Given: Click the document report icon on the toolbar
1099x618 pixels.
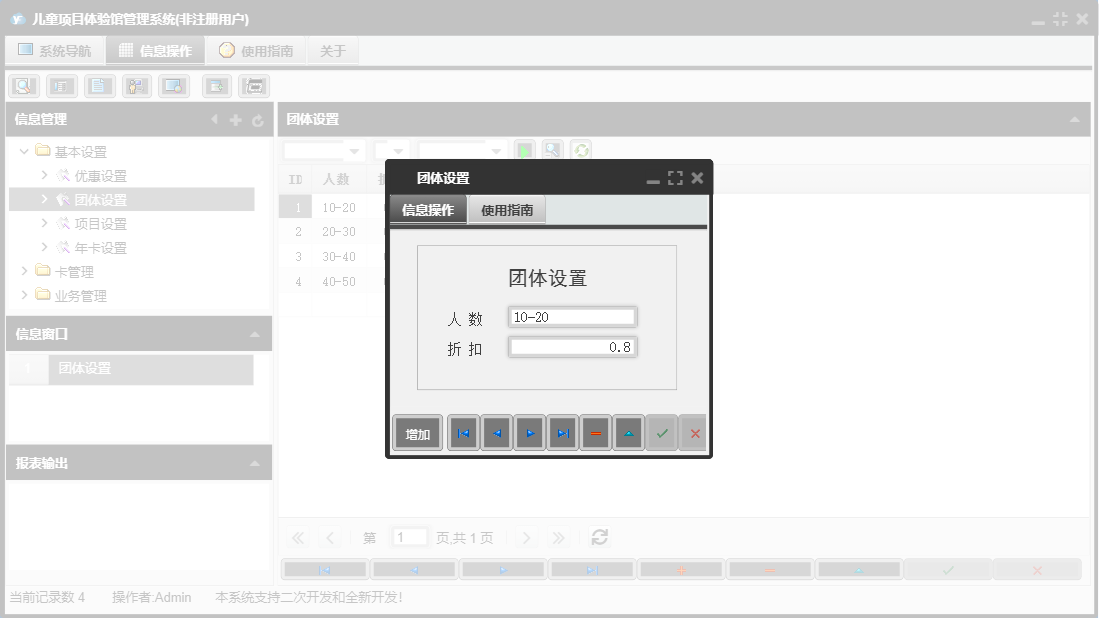Looking at the screenshot, I should tap(99, 85).
